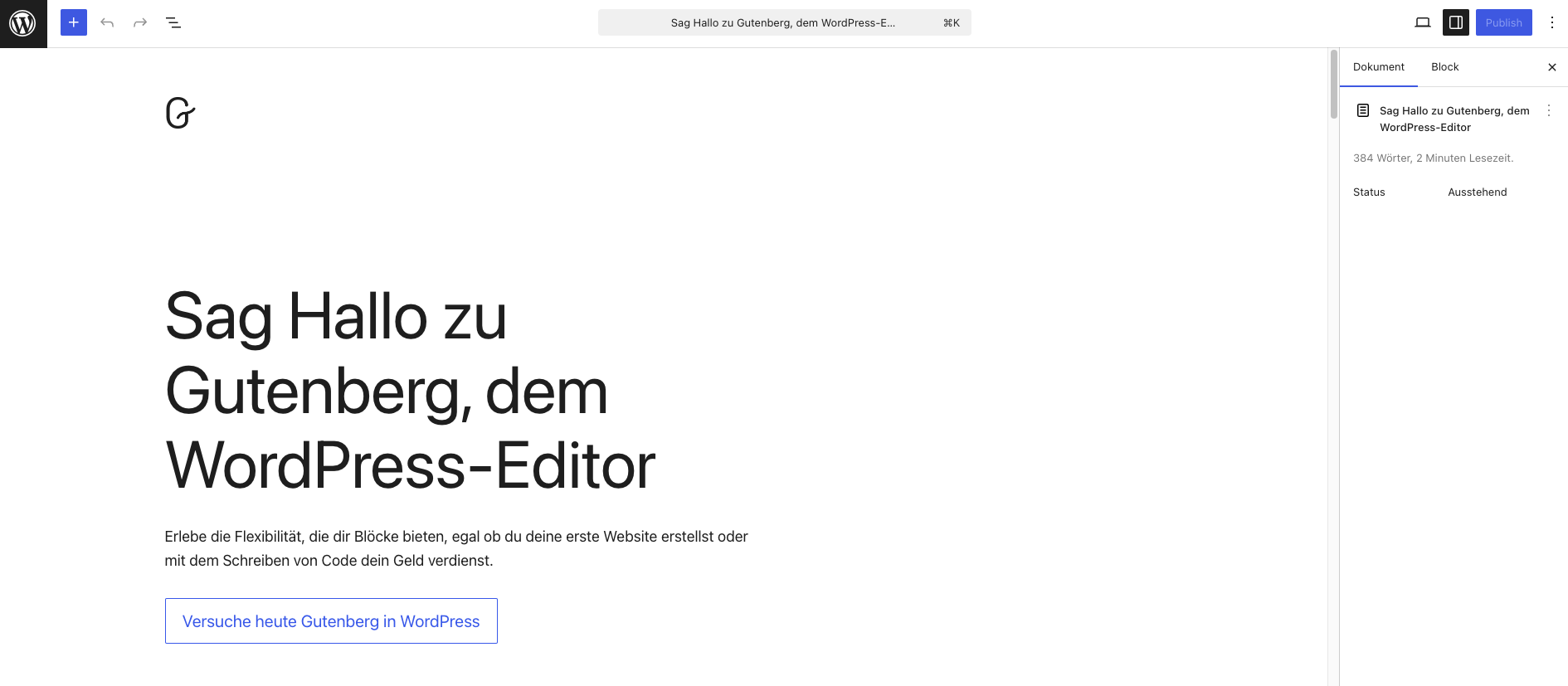Click the document icon beside the post title
Image resolution: width=1568 pixels, height=686 pixels.
point(1363,109)
